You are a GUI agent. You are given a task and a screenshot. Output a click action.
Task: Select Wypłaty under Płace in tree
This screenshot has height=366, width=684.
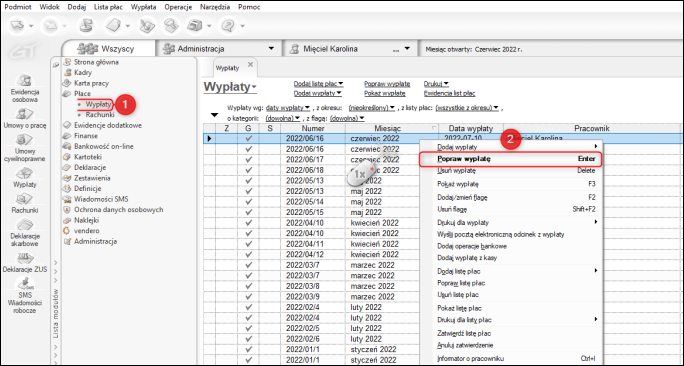coord(98,104)
